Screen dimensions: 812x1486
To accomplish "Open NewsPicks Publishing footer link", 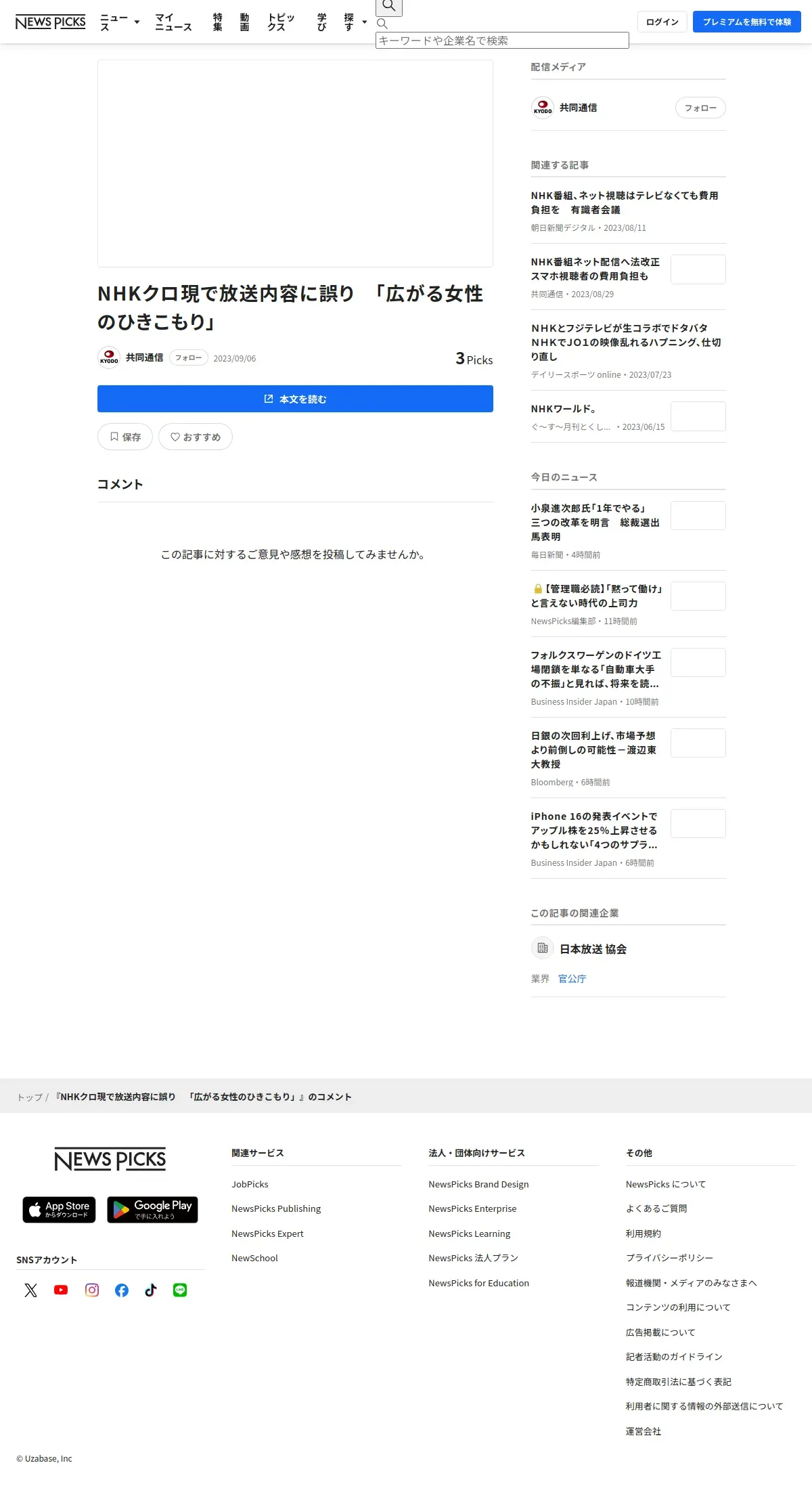I will coord(276,1208).
